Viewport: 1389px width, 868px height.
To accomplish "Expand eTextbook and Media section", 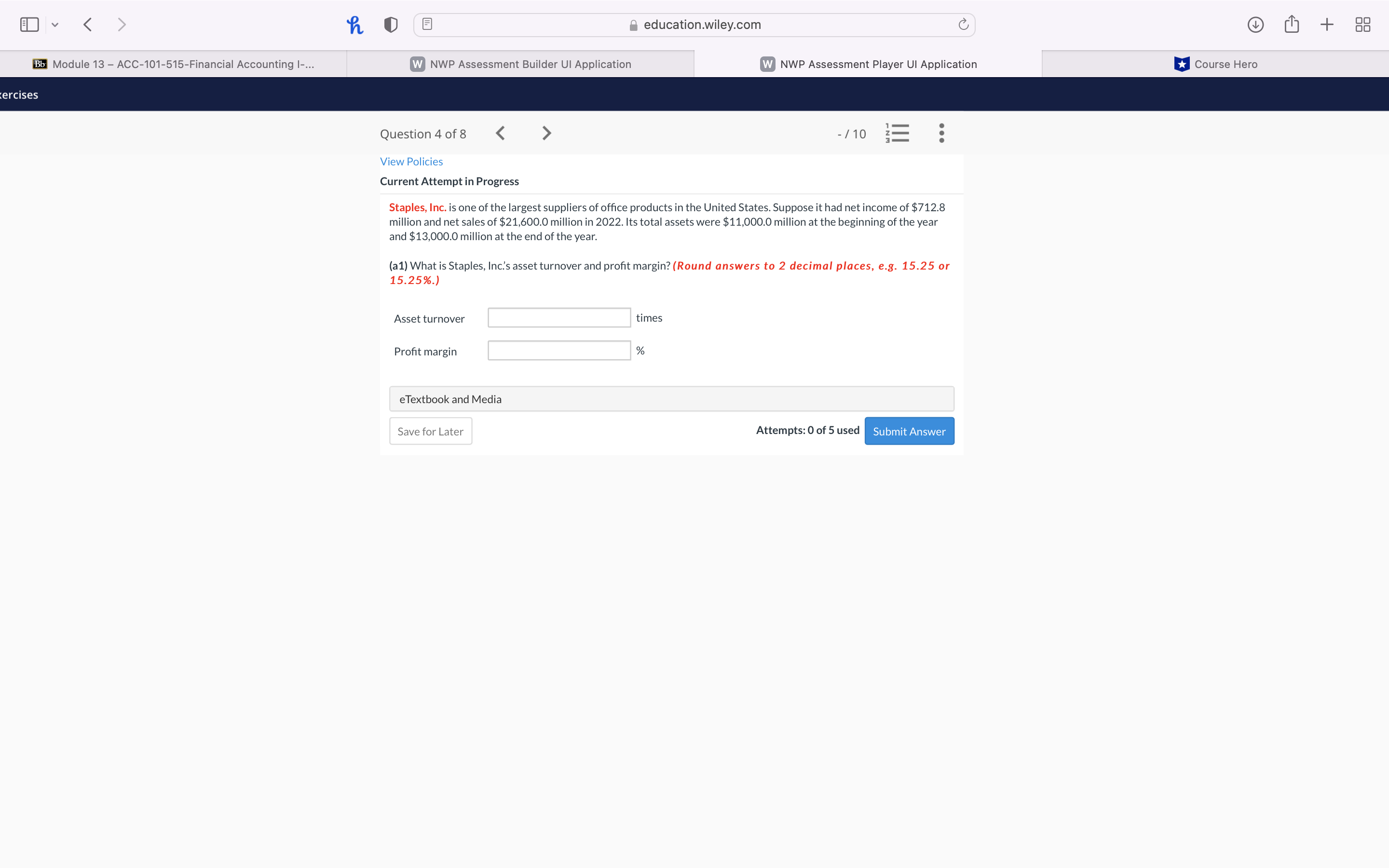I will tap(671, 399).
